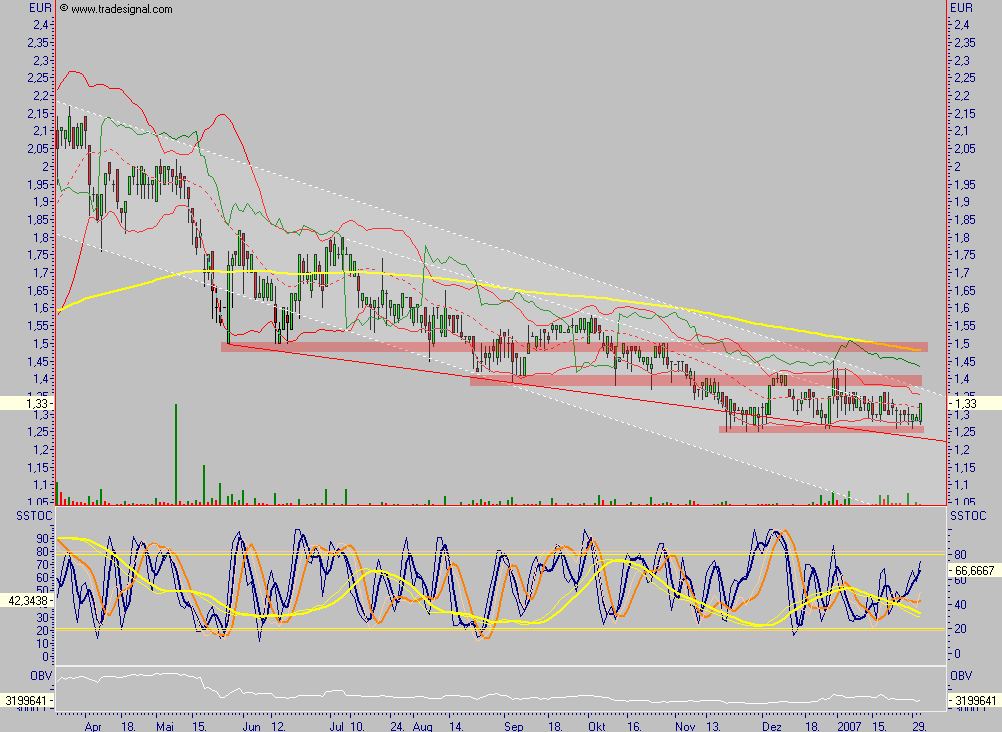Click the 80 level on SSTOC right scale

959,555
